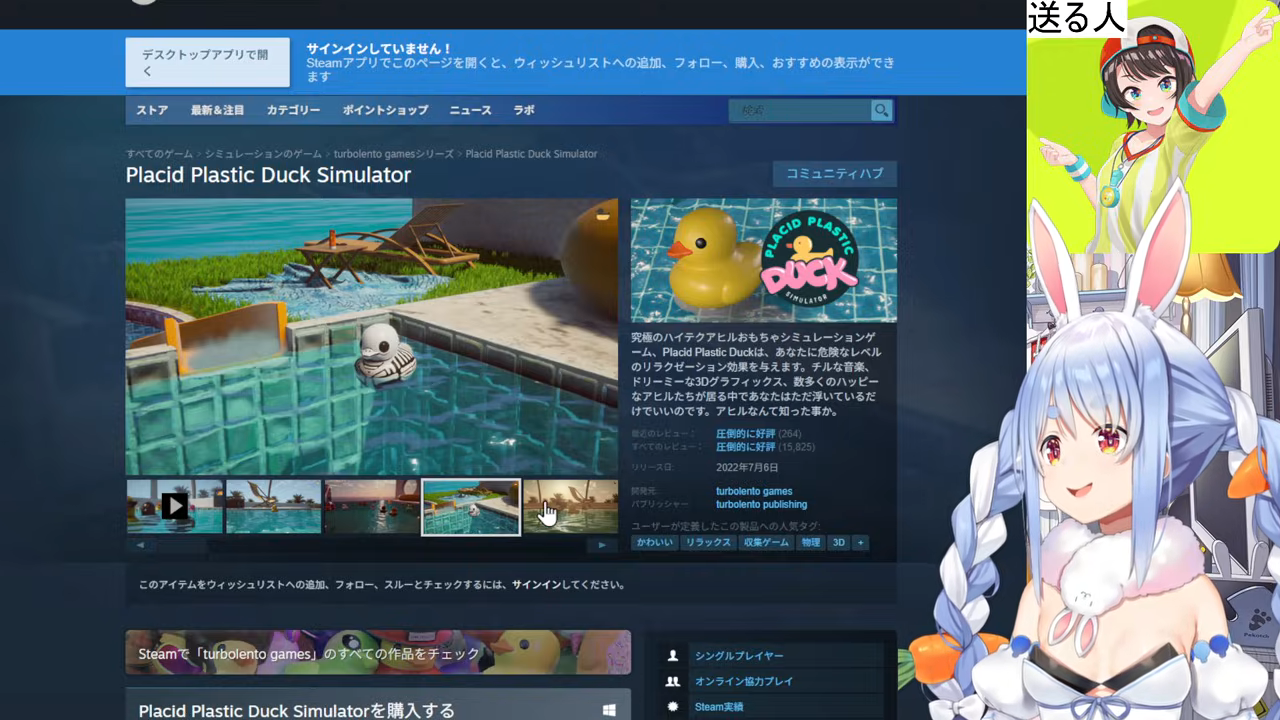
Task: Open the 最新&注目 menu
Action: [x=217, y=110]
